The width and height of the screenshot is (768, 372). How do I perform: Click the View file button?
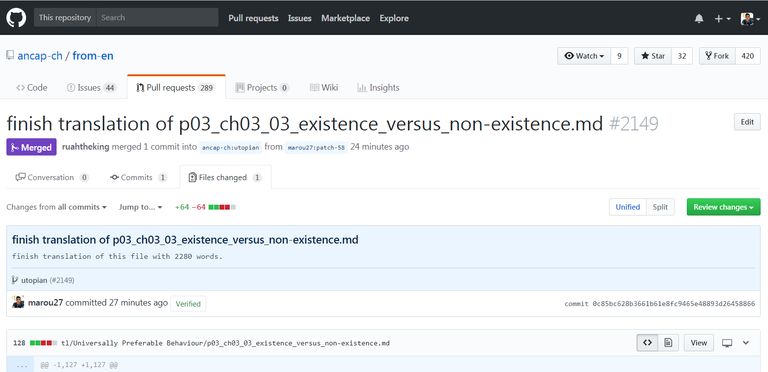tap(698, 343)
